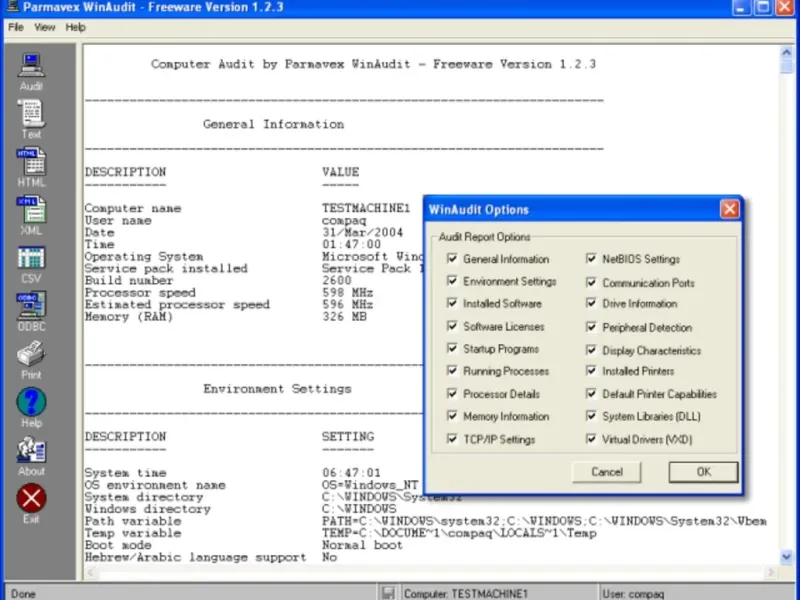Uncheck Memory Information option
This screenshot has height=600, width=800.
[452, 416]
